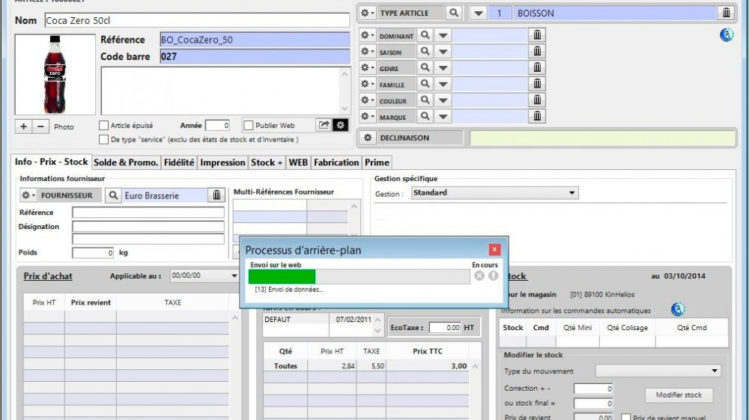749x420 pixels.
Task: Select the Info - Prix - Stock tab
Action: pos(51,162)
